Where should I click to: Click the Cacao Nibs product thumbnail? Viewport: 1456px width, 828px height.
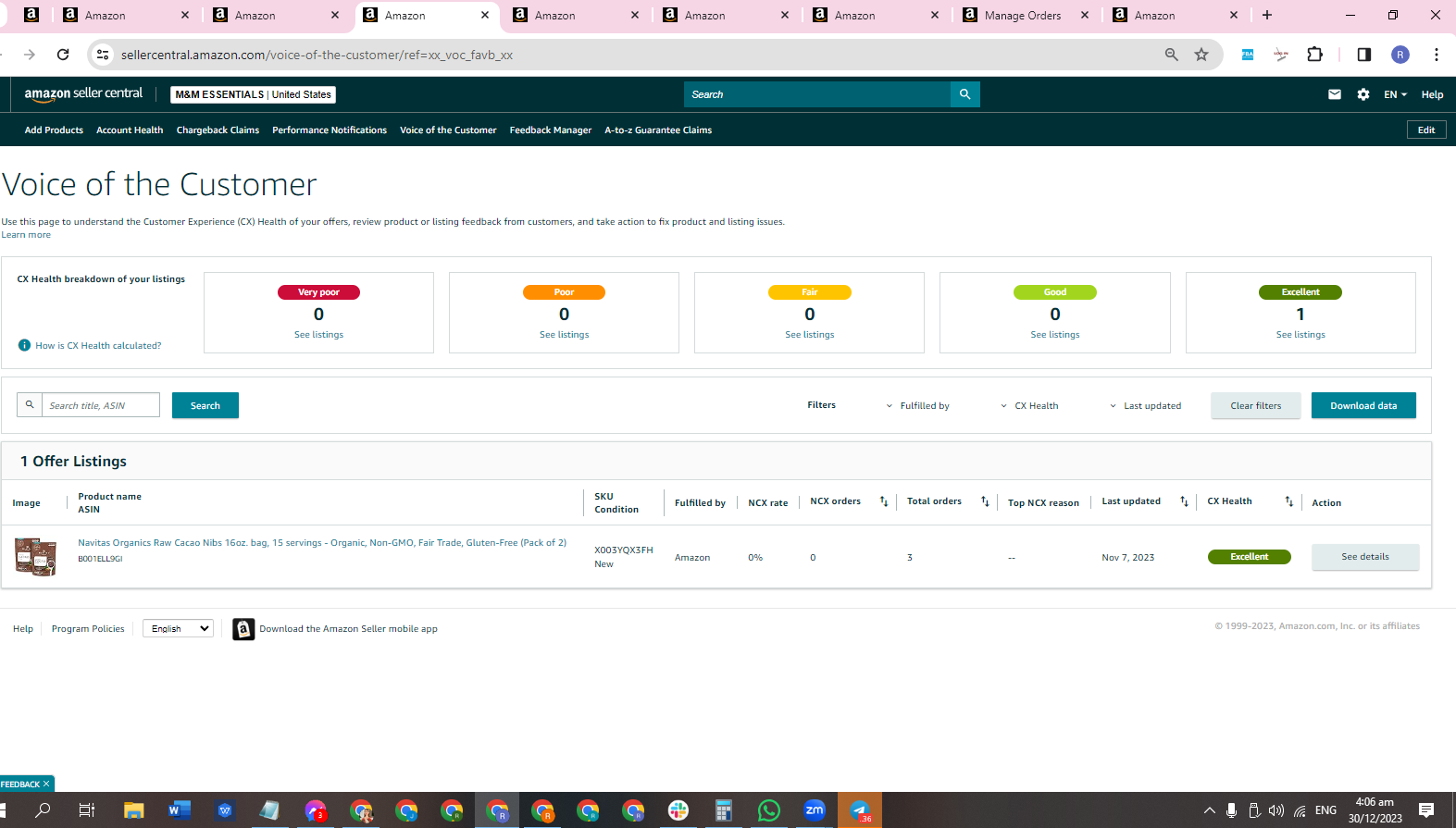(35, 557)
